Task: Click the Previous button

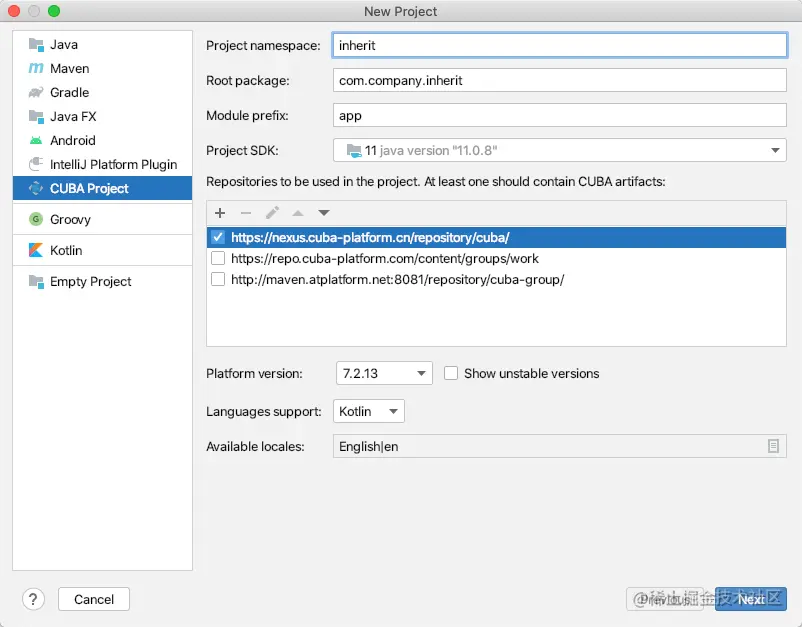Action: coord(665,599)
